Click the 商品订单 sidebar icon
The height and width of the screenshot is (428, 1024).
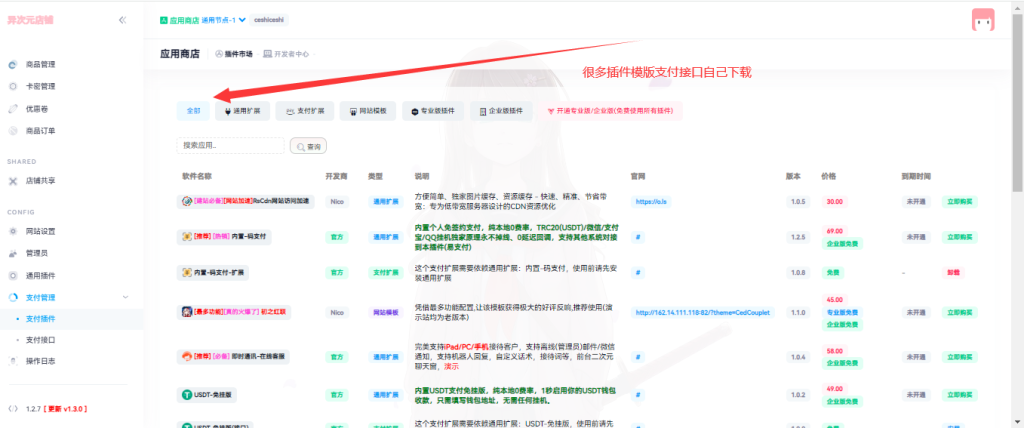pyautogui.click(x=12, y=131)
